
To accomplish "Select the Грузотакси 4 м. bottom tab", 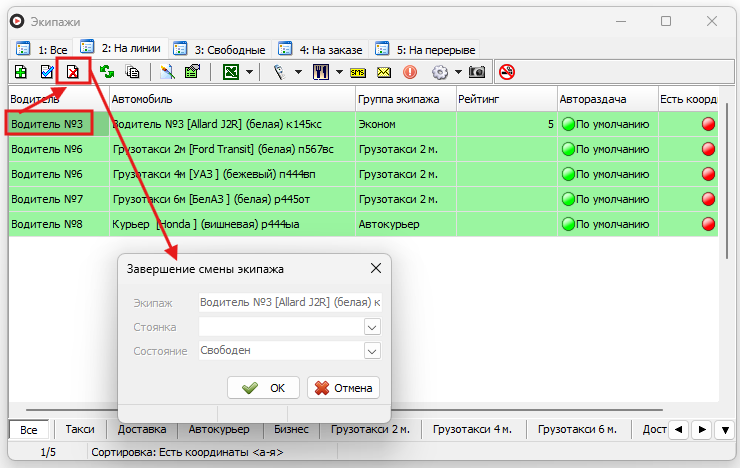I will point(472,430).
